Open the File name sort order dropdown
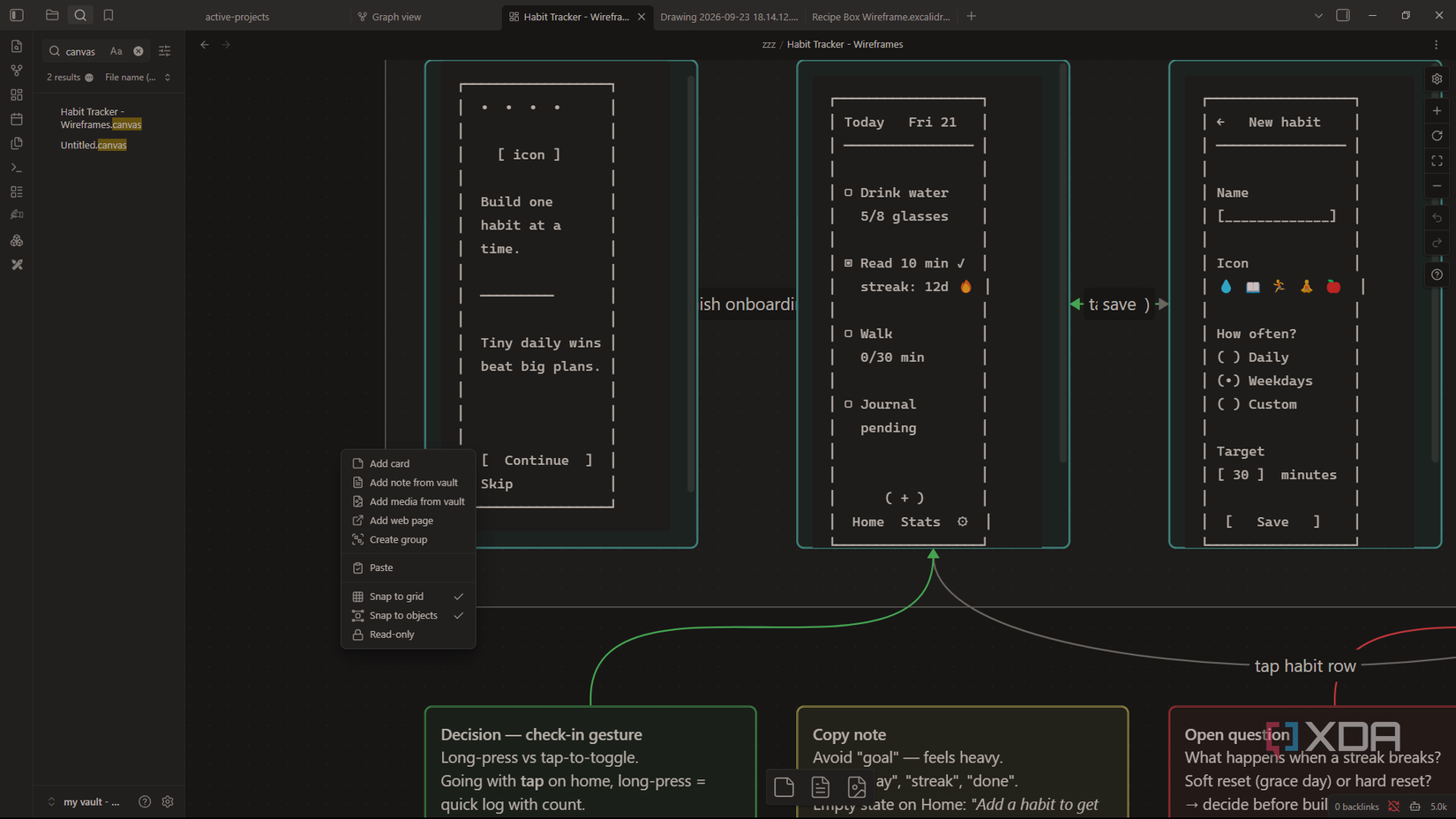 click(x=138, y=78)
